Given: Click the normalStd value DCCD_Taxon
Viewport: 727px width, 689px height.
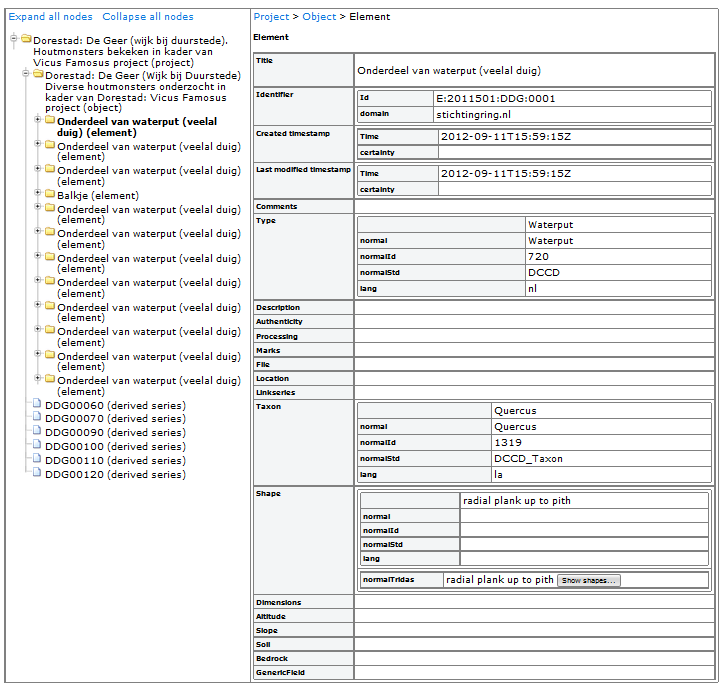Looking at the screenshot, I should click(x=528, y=459).
